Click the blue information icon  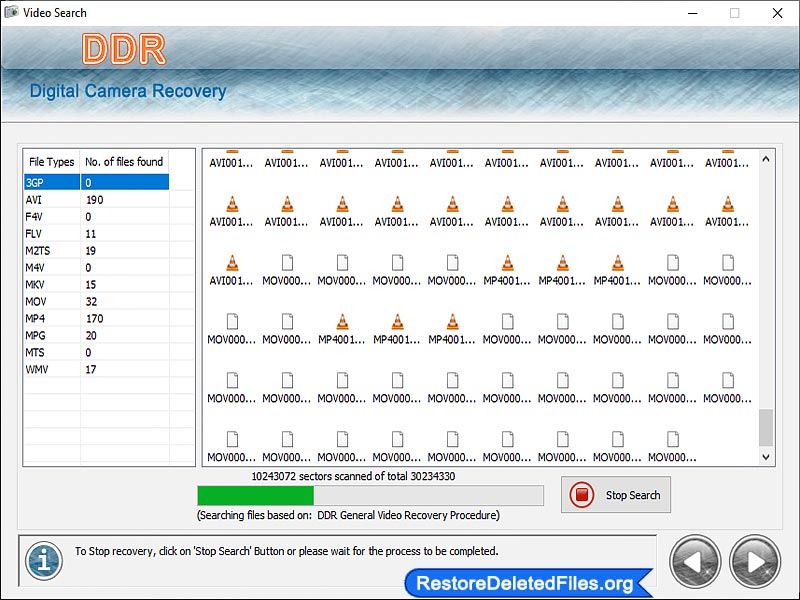pos(44,561)
